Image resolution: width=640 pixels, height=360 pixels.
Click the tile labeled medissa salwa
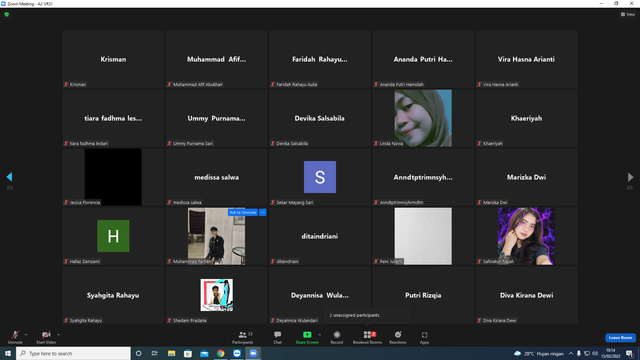pos(216,177)
